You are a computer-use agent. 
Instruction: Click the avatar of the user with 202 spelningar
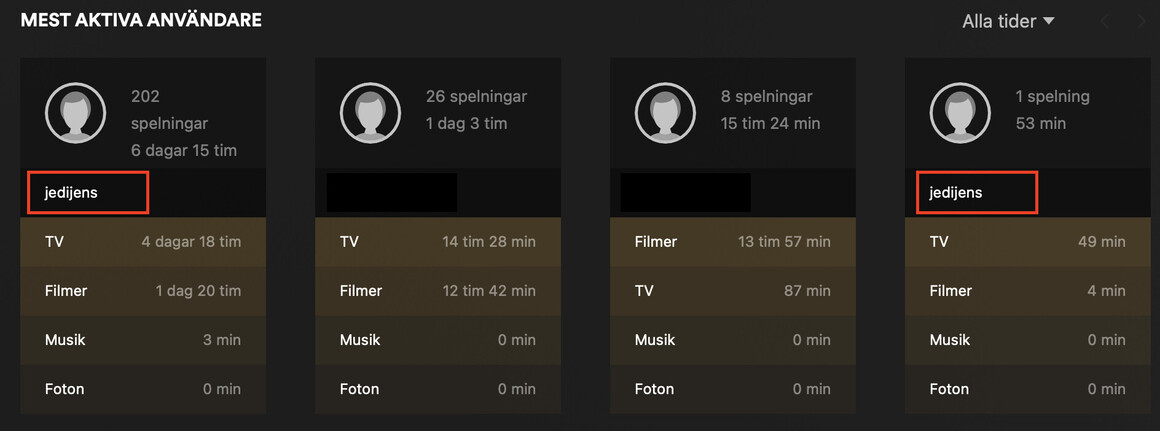(x=75, y=112)
